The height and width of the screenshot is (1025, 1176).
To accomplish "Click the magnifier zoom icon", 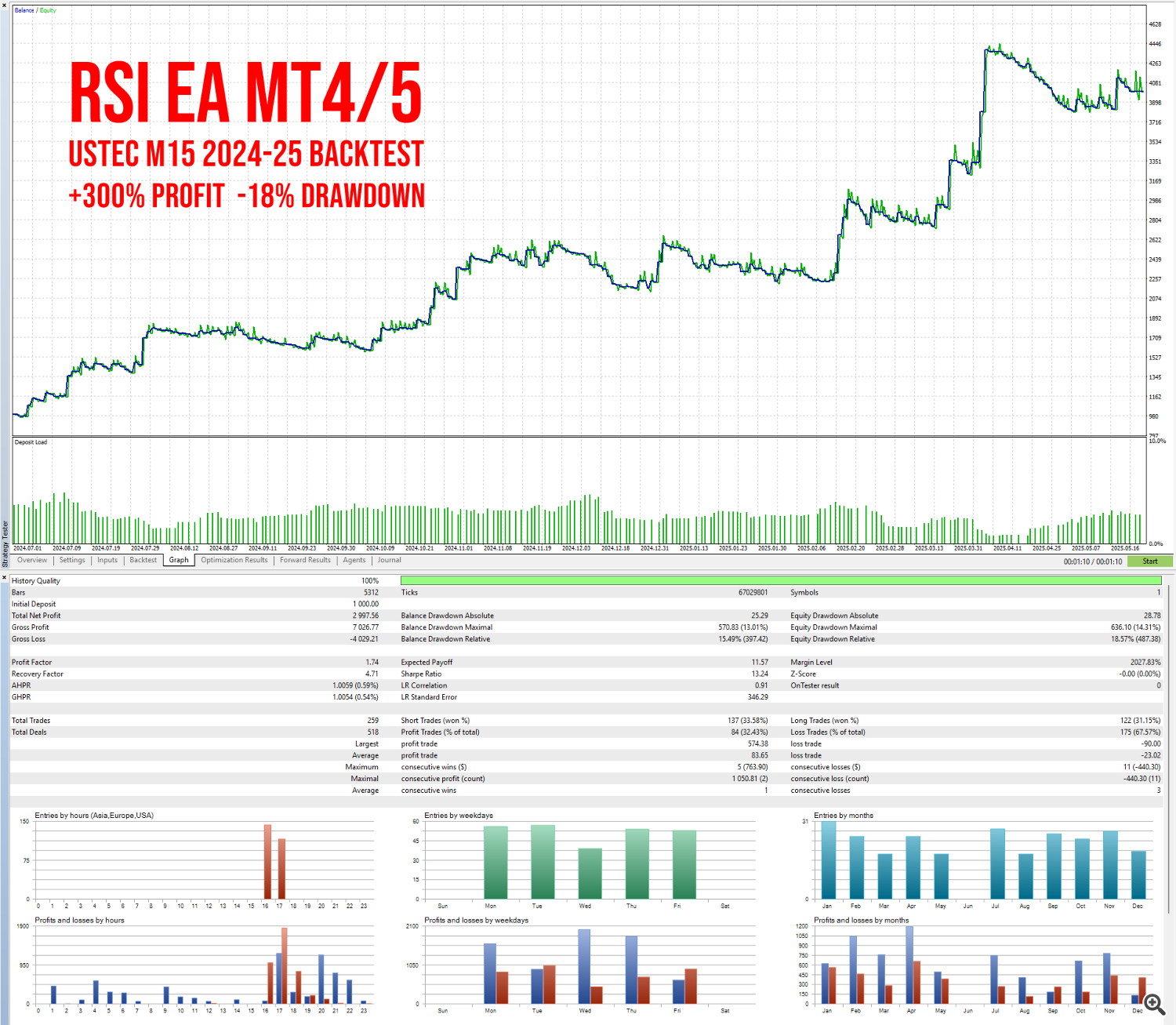I will pyautogui.click(x=1153, y=1004).
